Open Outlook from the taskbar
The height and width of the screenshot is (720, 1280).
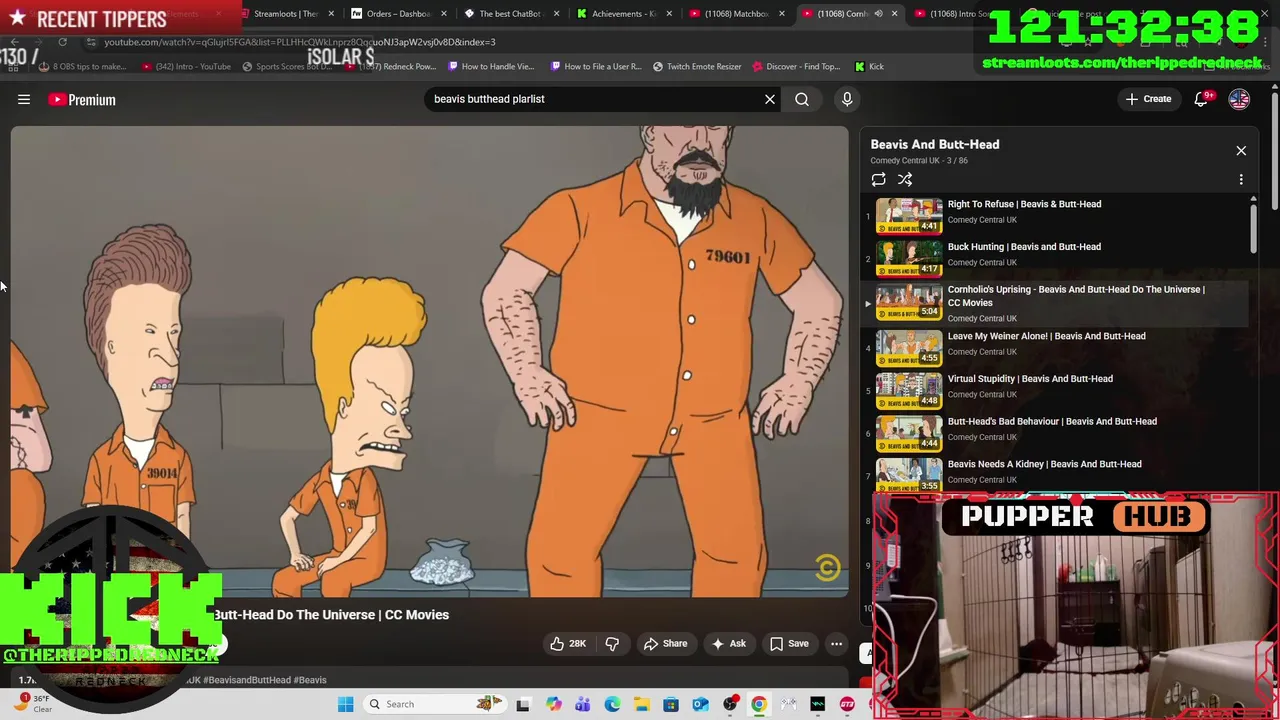click(701, 704)
